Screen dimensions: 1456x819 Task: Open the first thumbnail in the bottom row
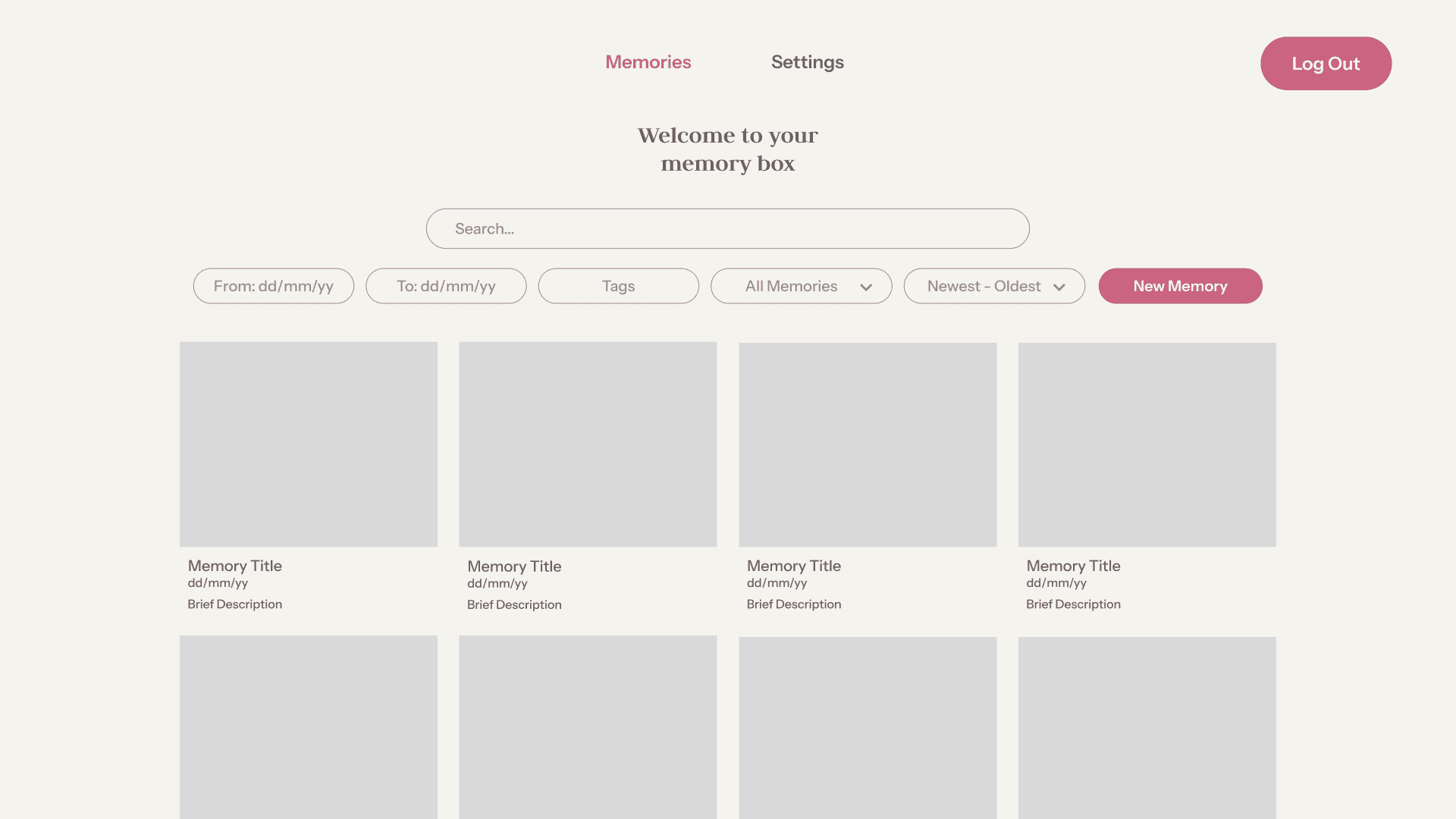pyautogui.click(x=308, y=726)
